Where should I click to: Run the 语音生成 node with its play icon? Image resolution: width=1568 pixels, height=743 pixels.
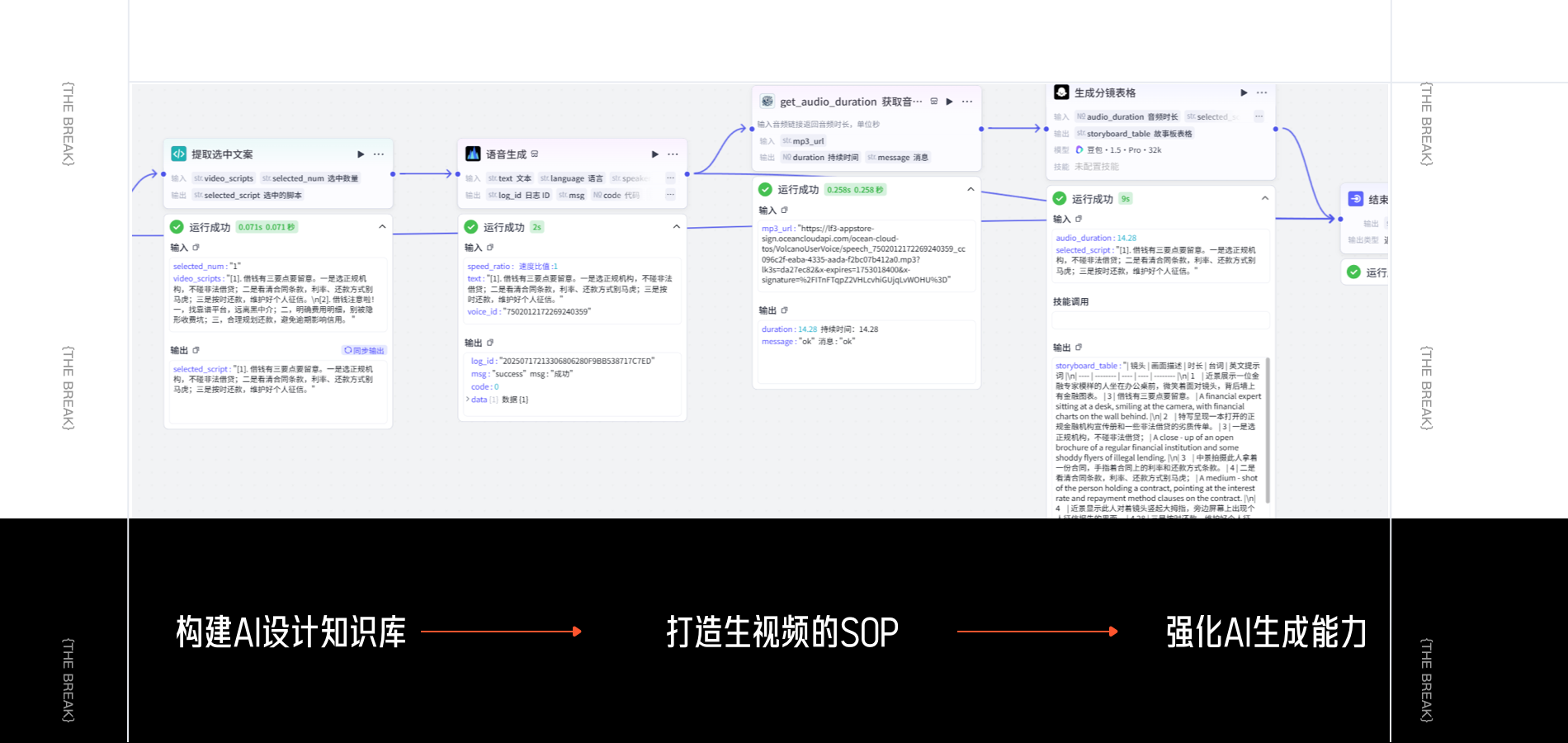coord(655,154)
